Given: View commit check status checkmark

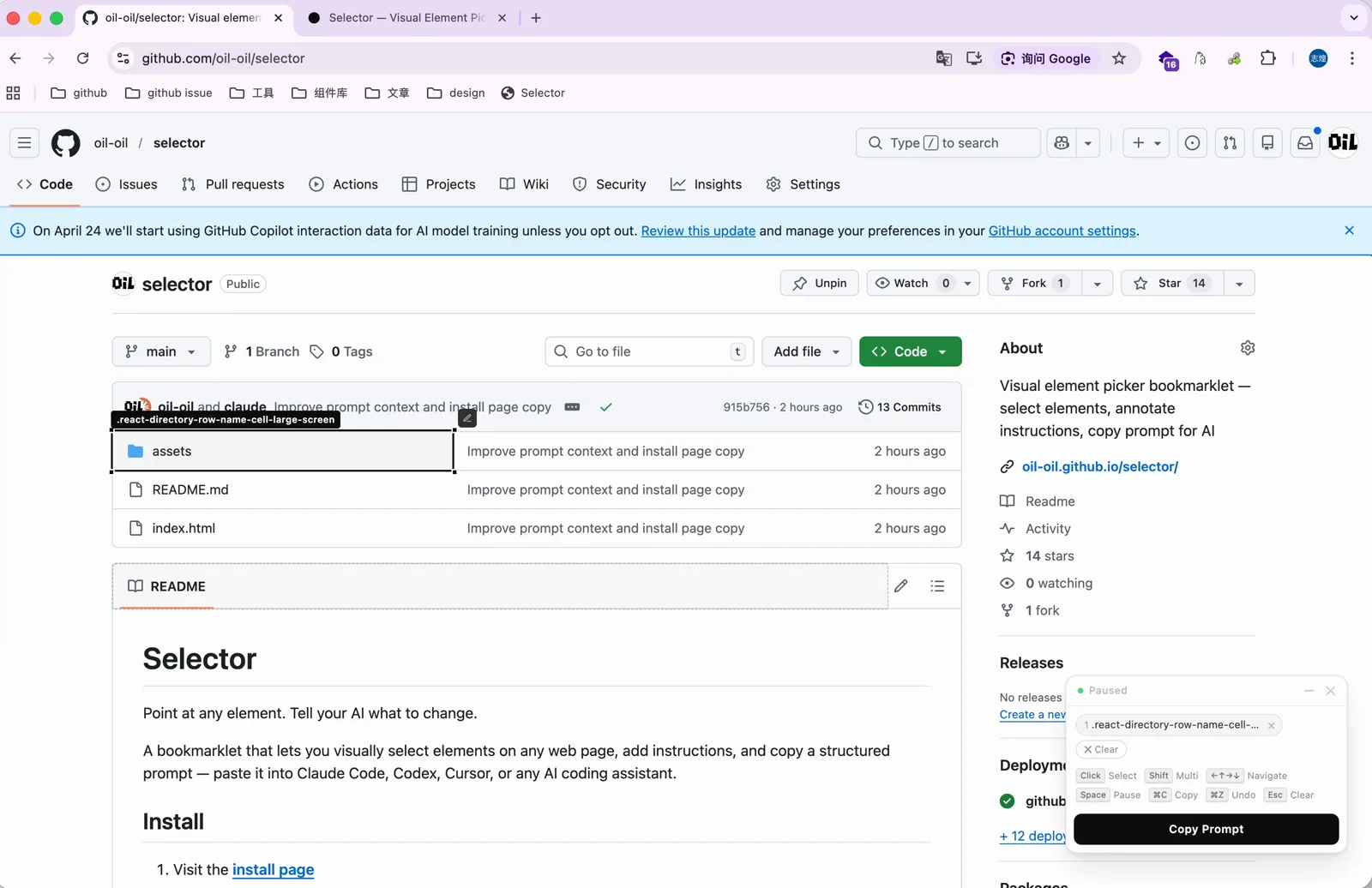Looking at the screenshot, I should tap(606, 407).
